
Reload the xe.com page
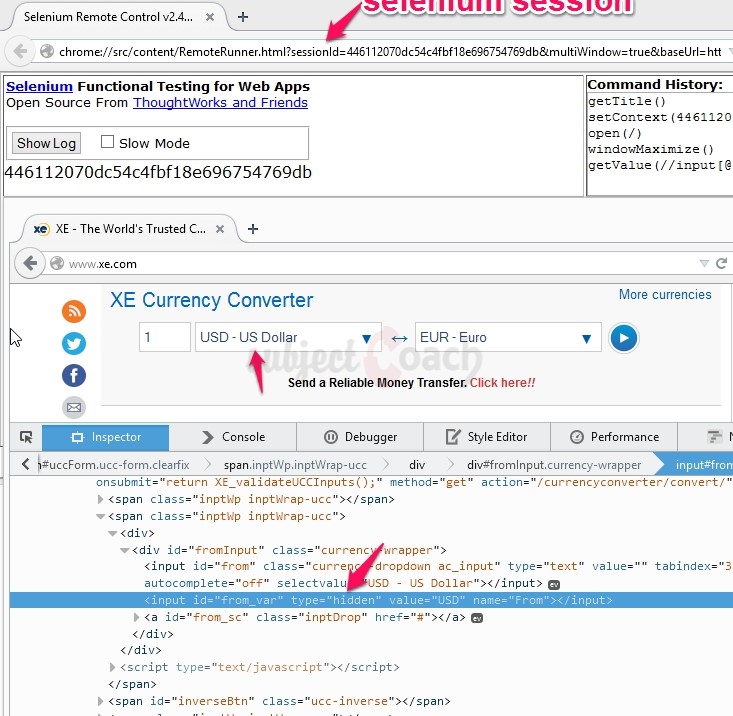[721, 263]
